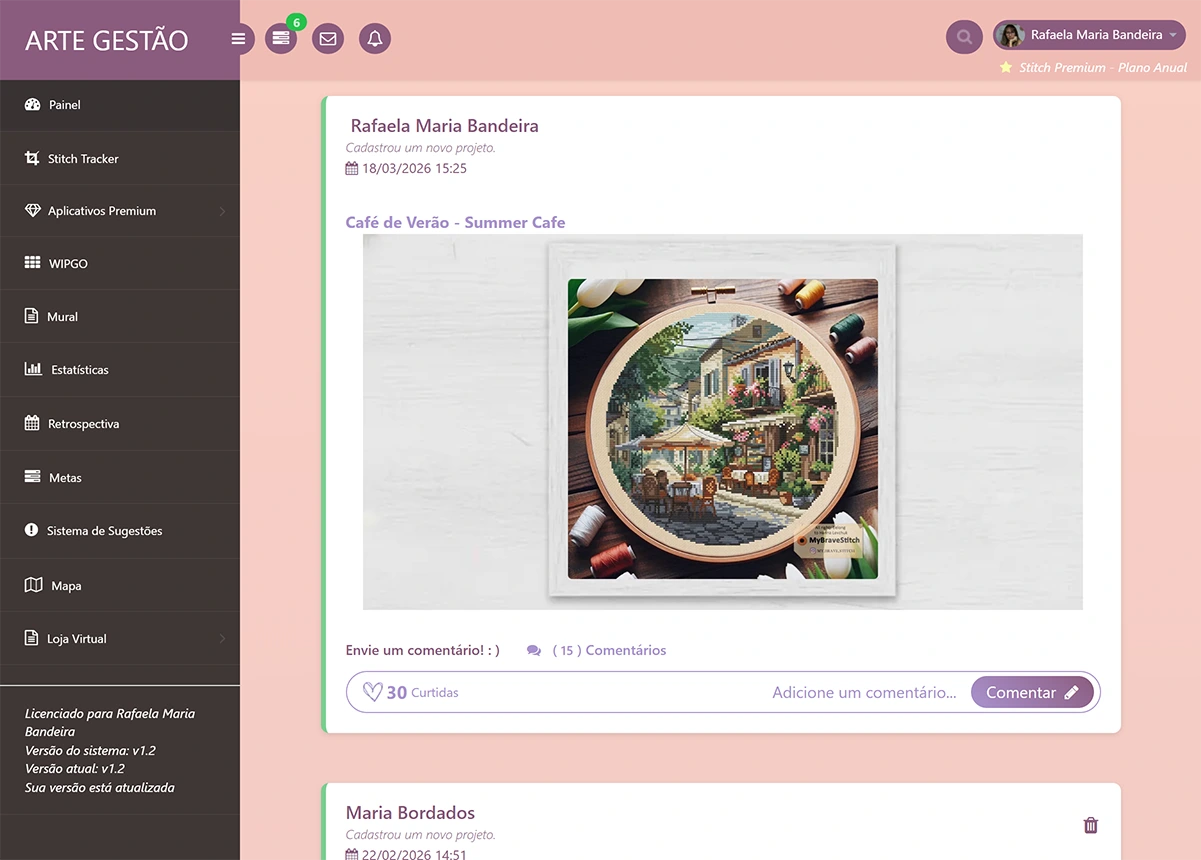1201x860 pixels.
Task: Go to Painel in the sidebar
Action: pyautogui.click(x=64, y=105)
